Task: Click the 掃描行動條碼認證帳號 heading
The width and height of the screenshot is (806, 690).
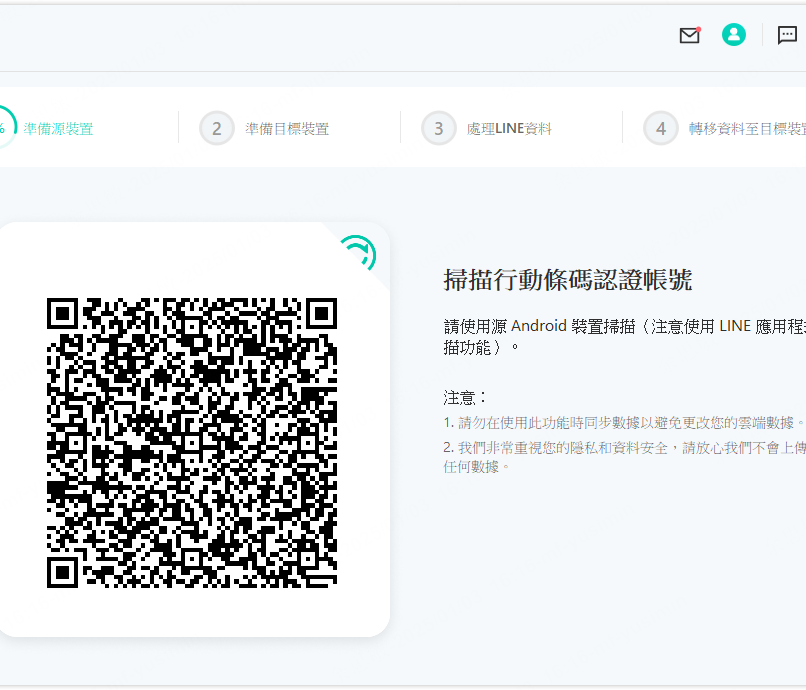Action: pyautogui.click(x=567, y=280)
